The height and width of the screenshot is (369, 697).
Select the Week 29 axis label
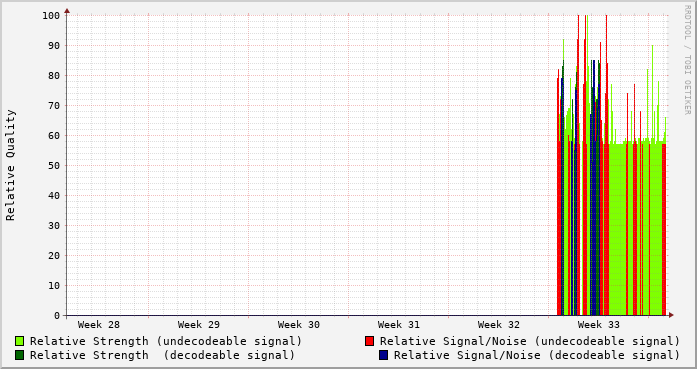199,325
